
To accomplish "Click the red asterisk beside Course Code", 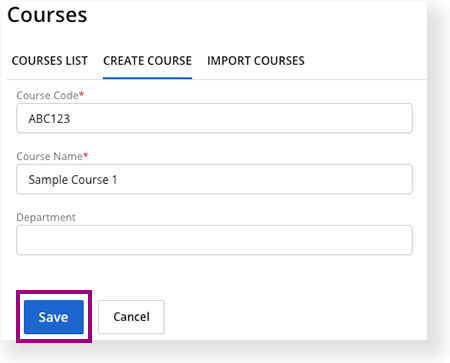I will click(x=82, y=94).
